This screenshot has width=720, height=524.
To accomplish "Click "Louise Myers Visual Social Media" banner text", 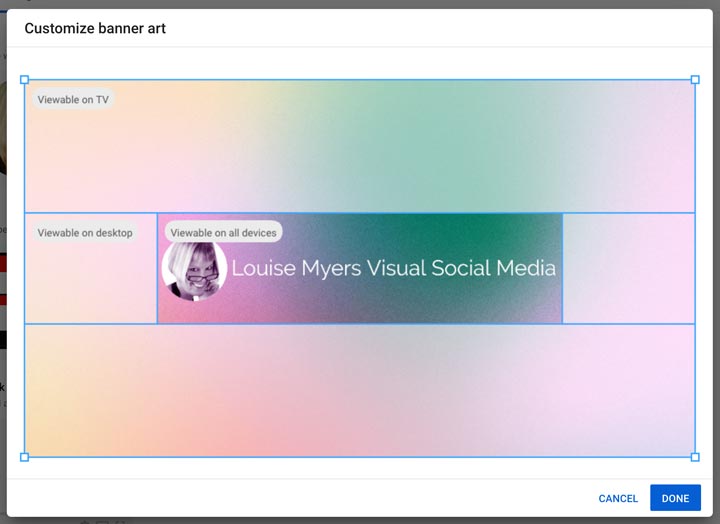I will (394, 268).
